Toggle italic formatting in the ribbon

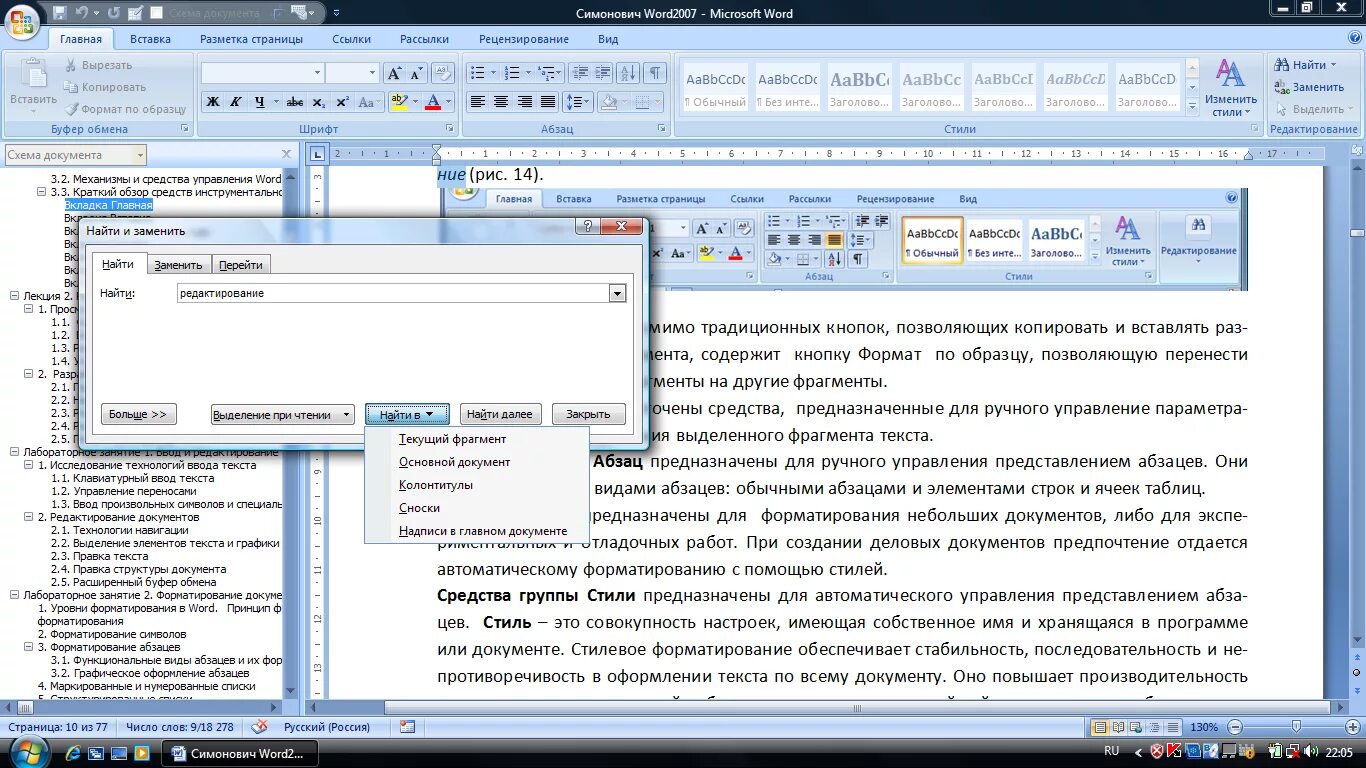235,102
